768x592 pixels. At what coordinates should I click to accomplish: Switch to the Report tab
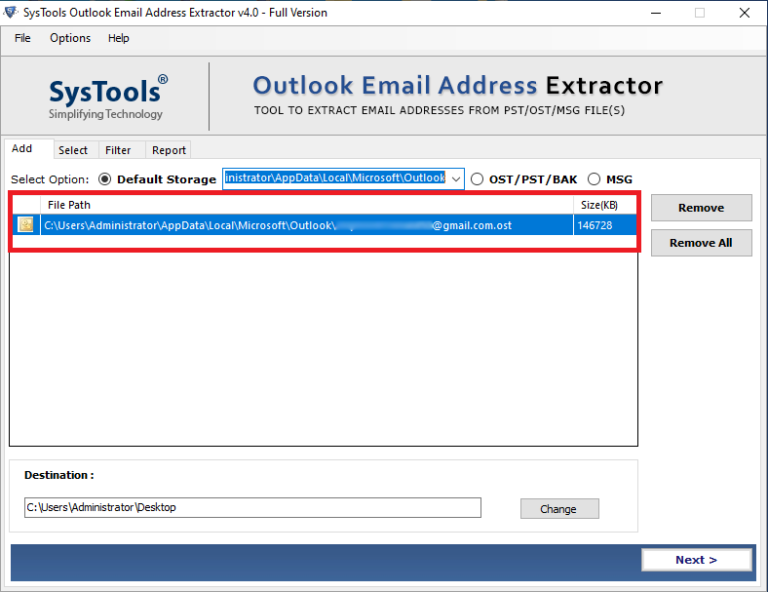(169, 150)
